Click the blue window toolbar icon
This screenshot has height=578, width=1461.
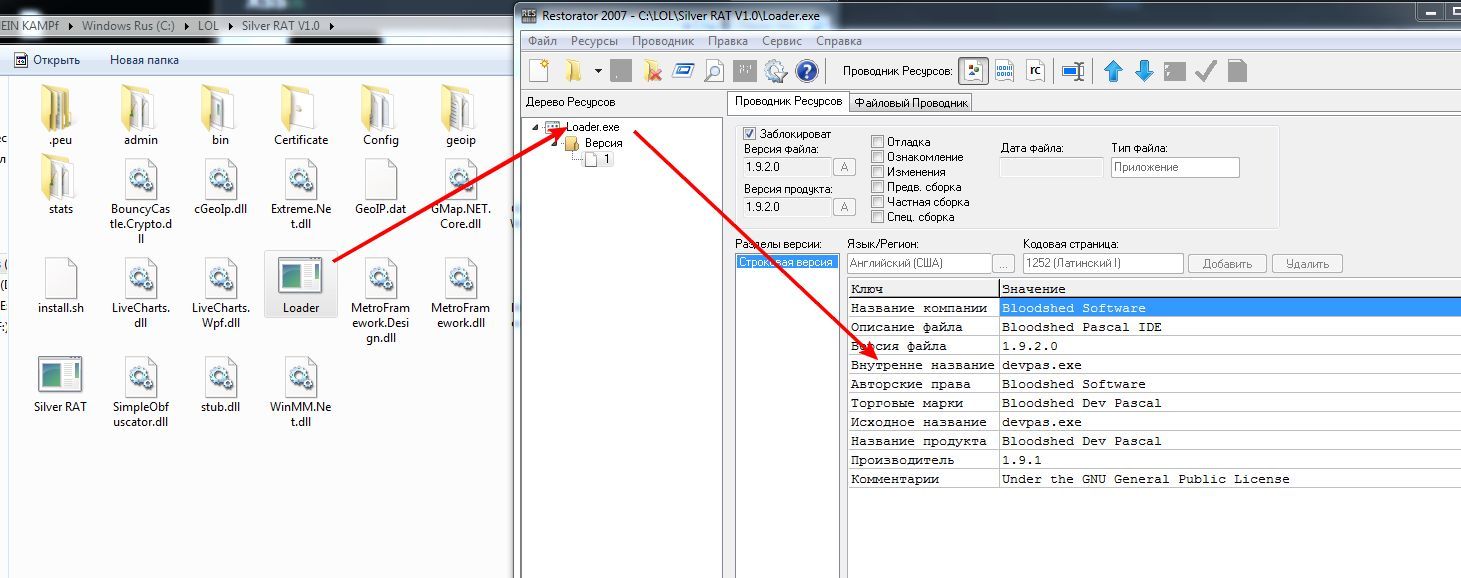pyautogui.click(x=683, y=71)
